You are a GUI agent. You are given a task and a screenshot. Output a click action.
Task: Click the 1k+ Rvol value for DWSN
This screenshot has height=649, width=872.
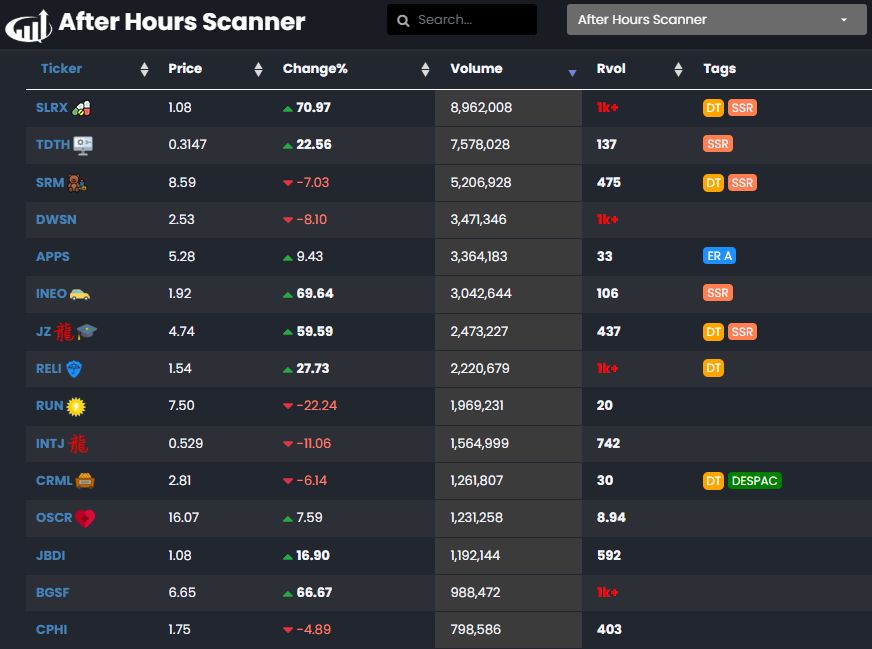click(607, 219)
